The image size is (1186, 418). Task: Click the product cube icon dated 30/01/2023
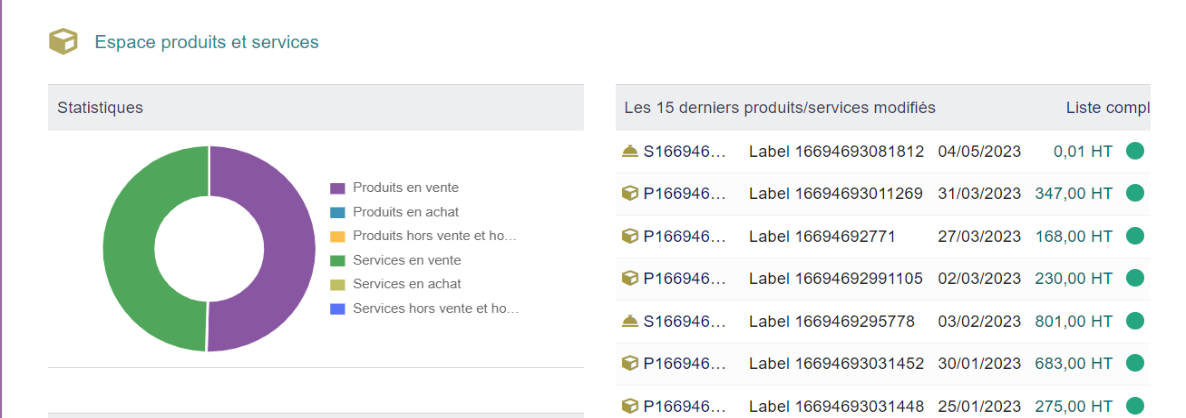pyautogui.click(x=629, y=364)
